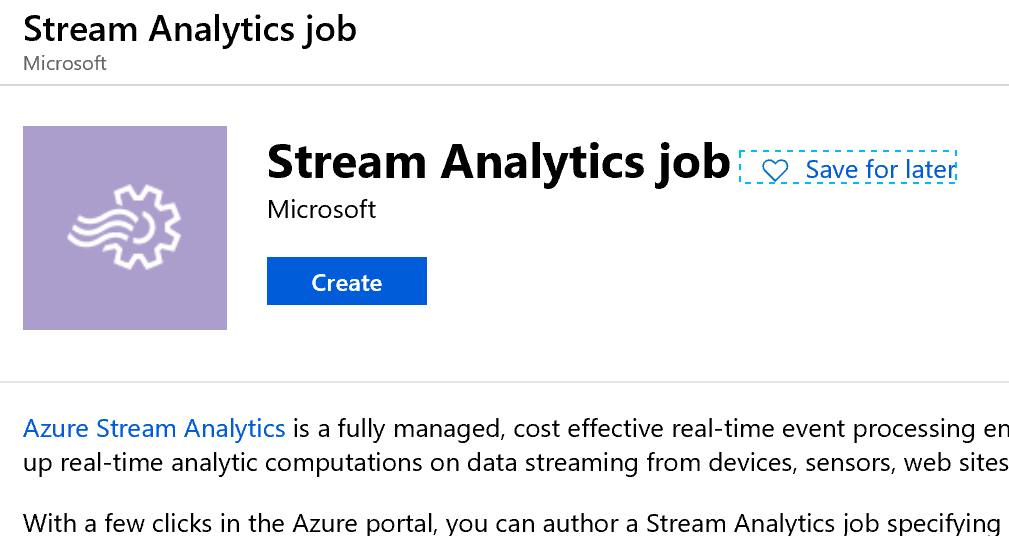This screenshot has height=536, width=1009.
Task: Open the Azure Stream Analytics hyperlink
Action: 154,429
